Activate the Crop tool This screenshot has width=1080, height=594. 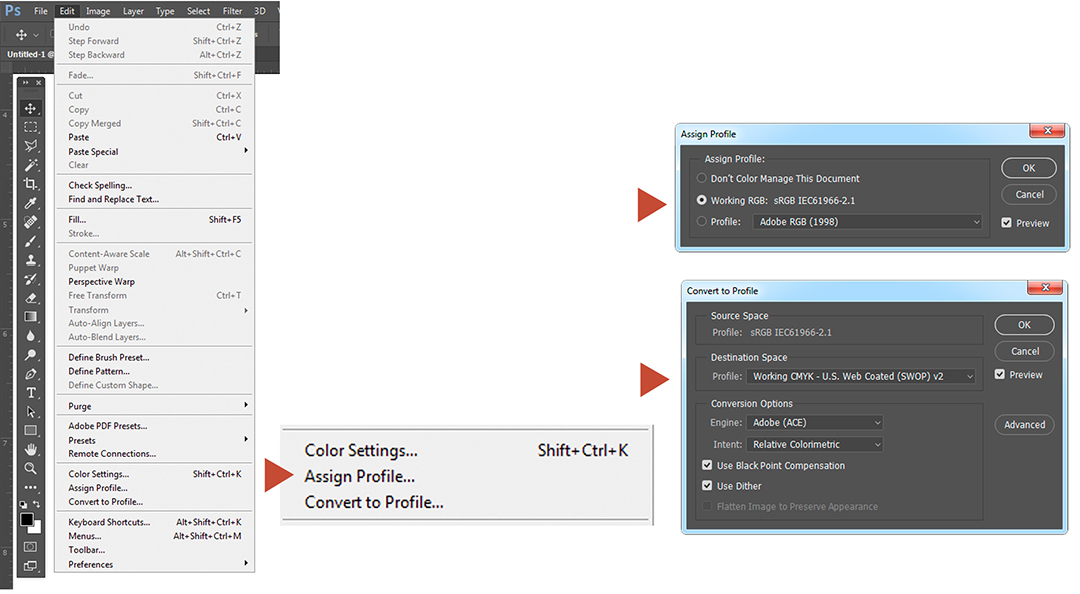tap(31, 184)
